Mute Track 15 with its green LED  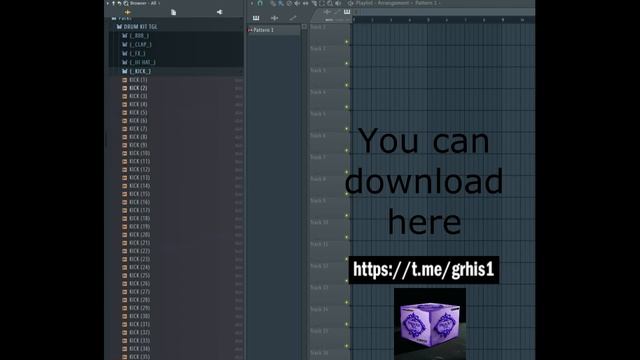point(347,346)
